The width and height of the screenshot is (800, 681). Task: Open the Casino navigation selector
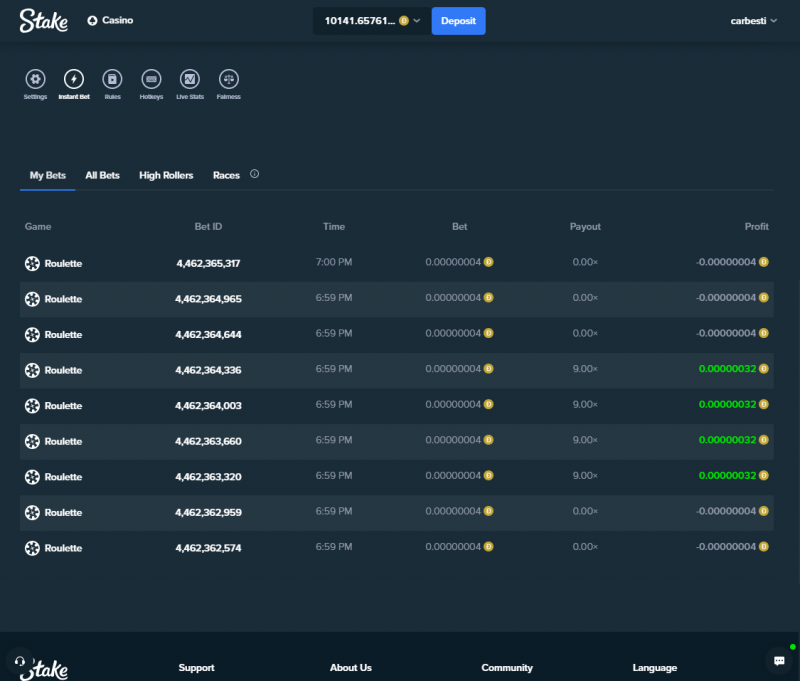(110, 20)
